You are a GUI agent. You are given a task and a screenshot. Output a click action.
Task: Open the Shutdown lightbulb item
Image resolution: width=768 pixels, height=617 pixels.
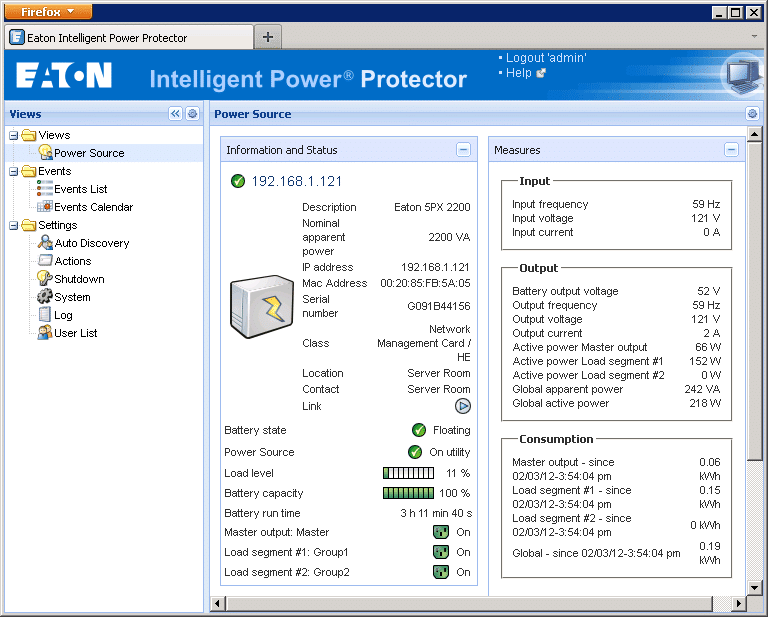coord(45,278)
